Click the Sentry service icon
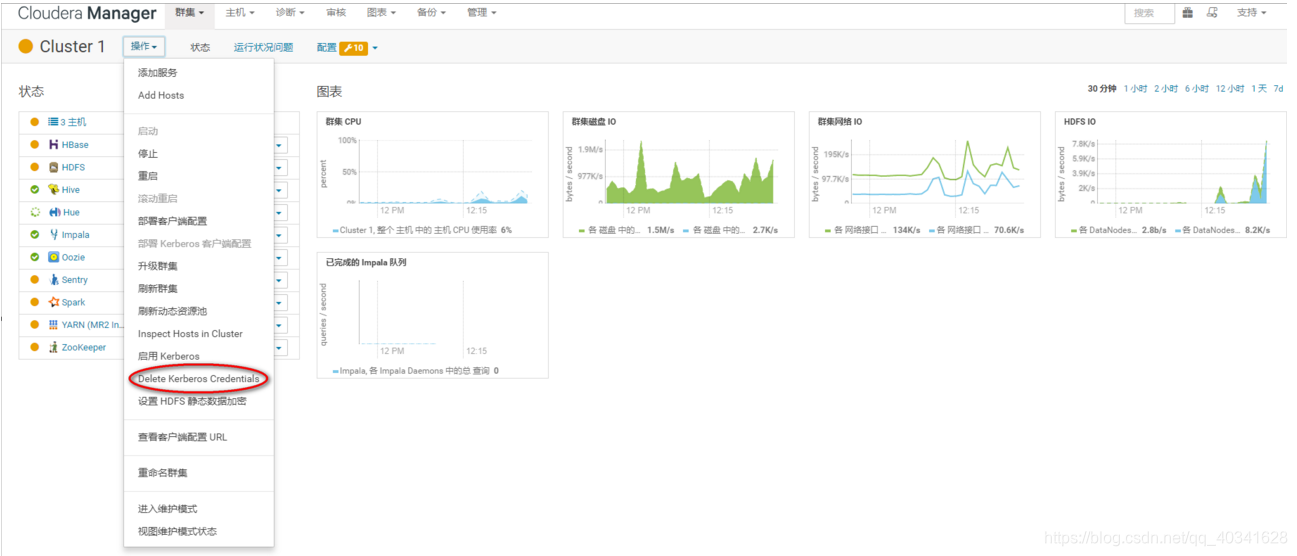 [x=53, y=280]
